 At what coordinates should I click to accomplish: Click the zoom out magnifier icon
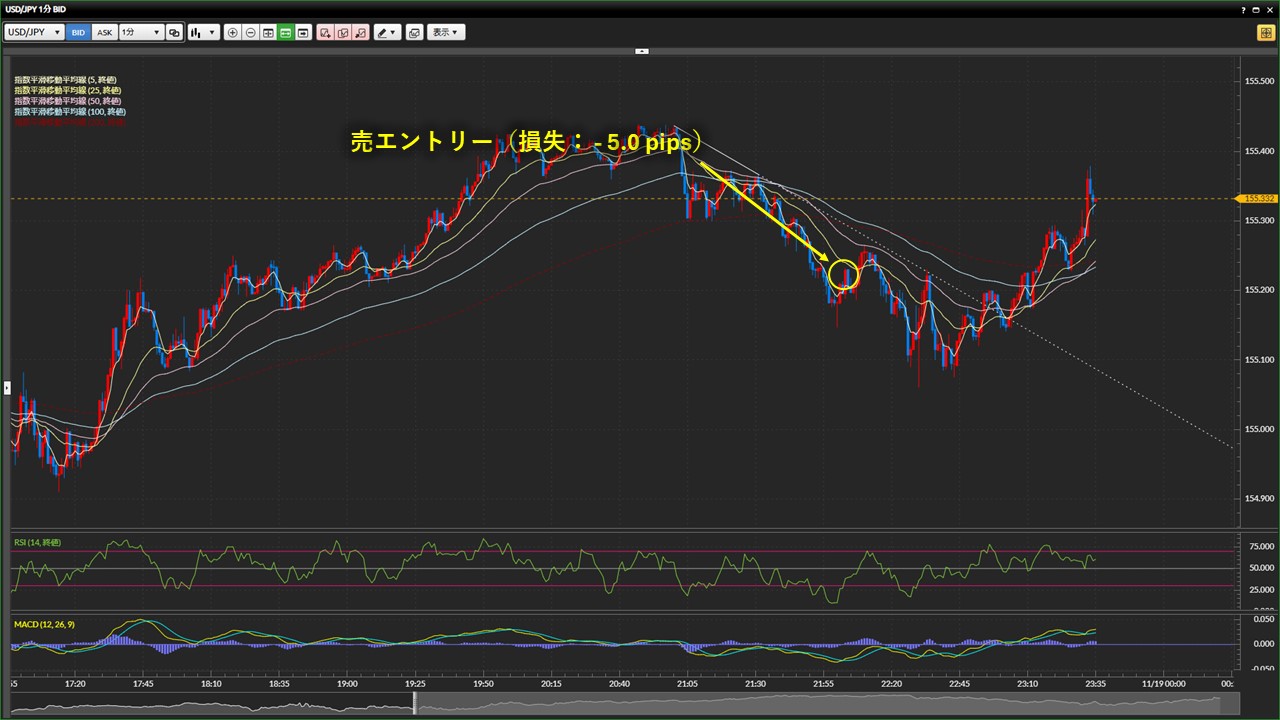click(x=250, y=32)
